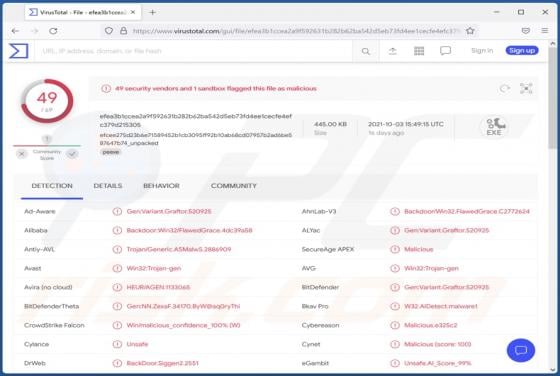Click the AhnLab-V3 detection warning icon
Viewport: 560px width, 376px height.
395,211
